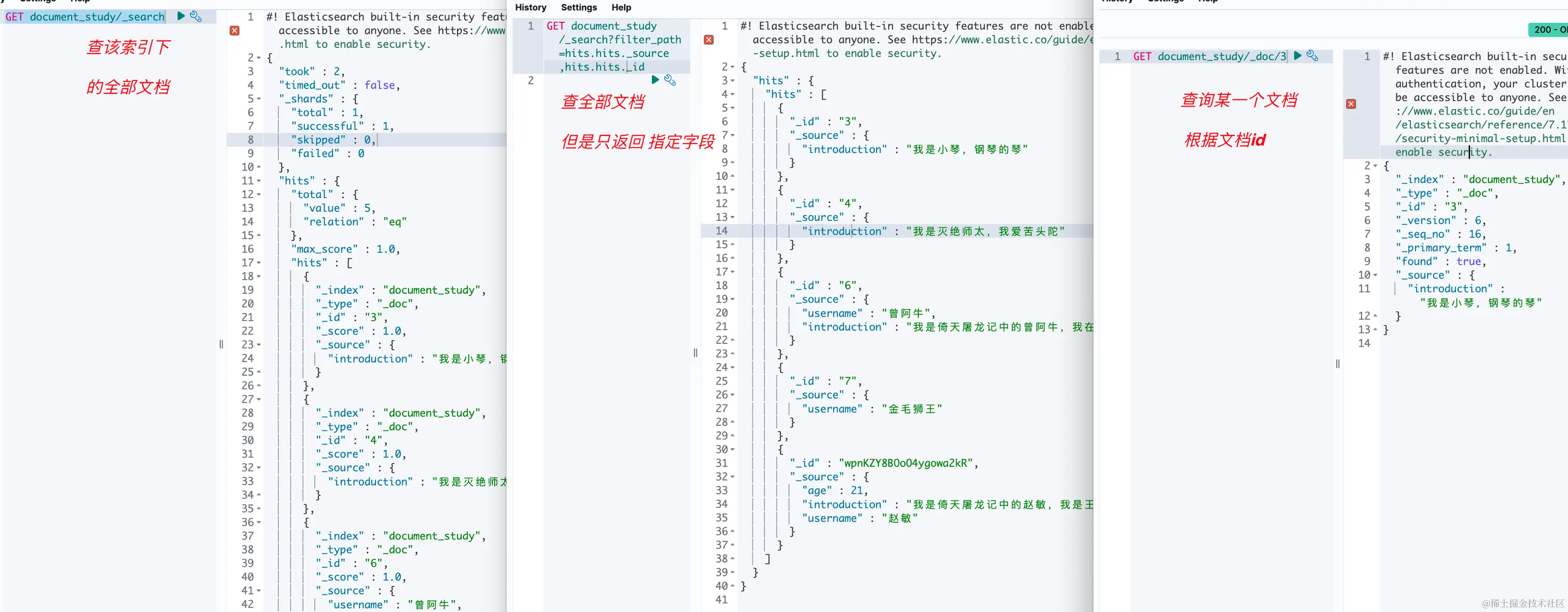The image size is (1568, 612).
Task: Click "max_score" : 1.0 in left output
Action: click(345, 249)
